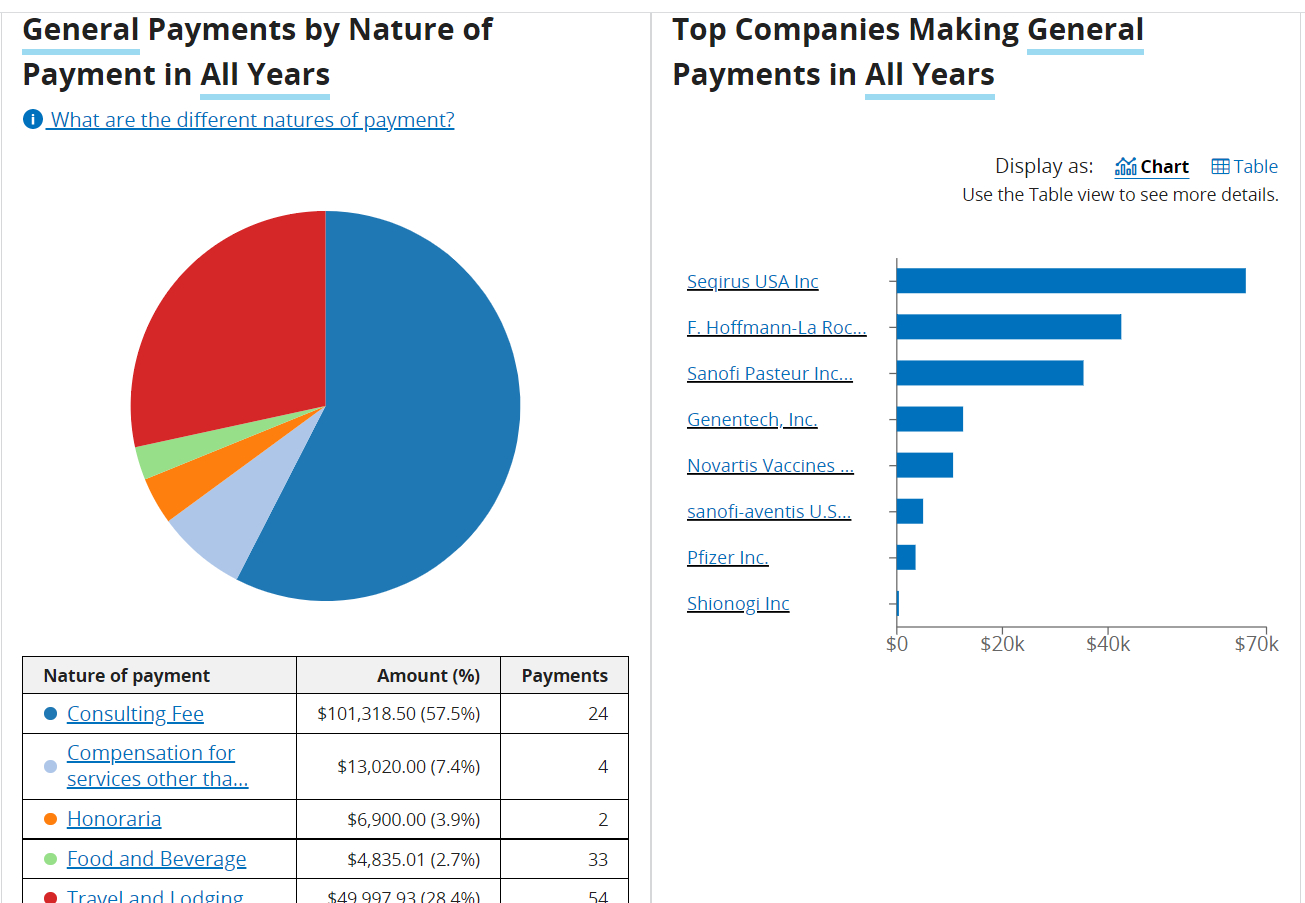
Task: Open the Shionogi Inc link
Action: click(738, 603)
